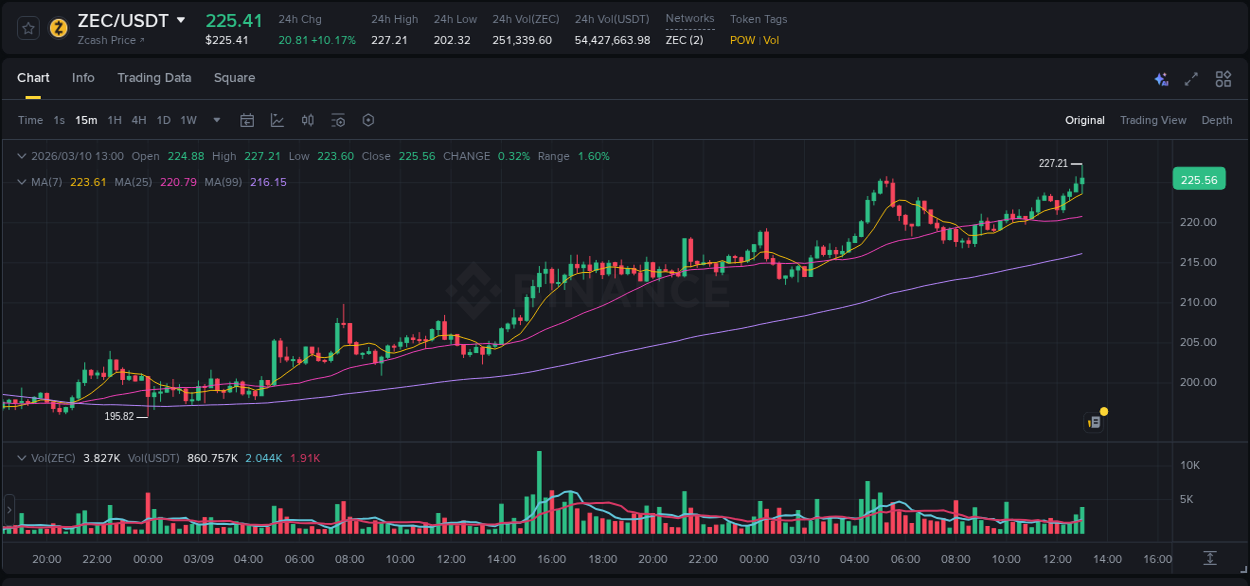Switch to Trading View mode
1250x586 pixels.
(x=1153, y=120)
